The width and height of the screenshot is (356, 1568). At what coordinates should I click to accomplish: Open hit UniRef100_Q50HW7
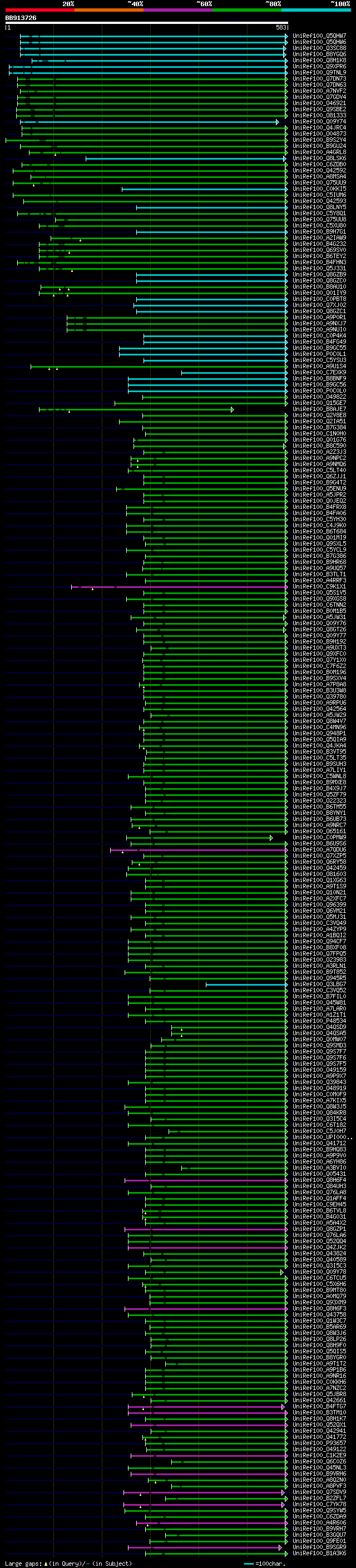coord(319,36)
